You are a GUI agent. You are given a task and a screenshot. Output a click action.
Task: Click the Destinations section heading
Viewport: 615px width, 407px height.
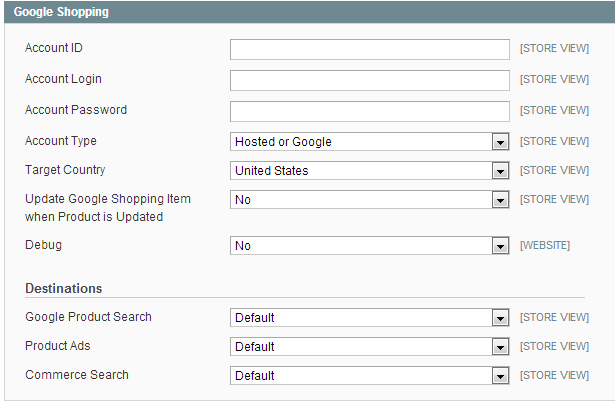pos(63,289)
